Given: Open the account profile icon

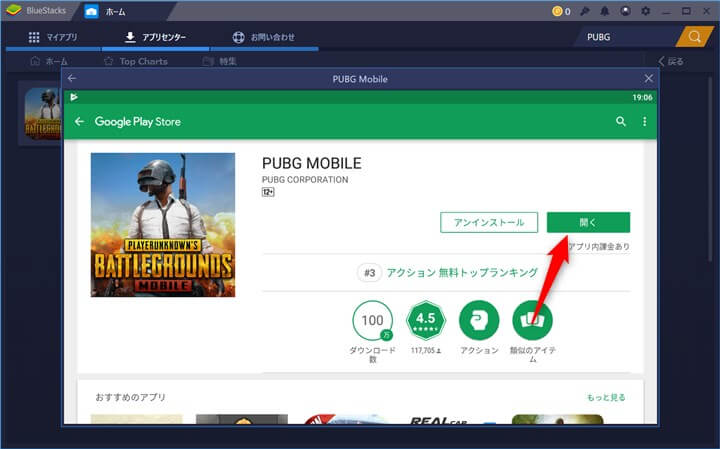Looking at the screenshot, I should click(x=625, y=11).
